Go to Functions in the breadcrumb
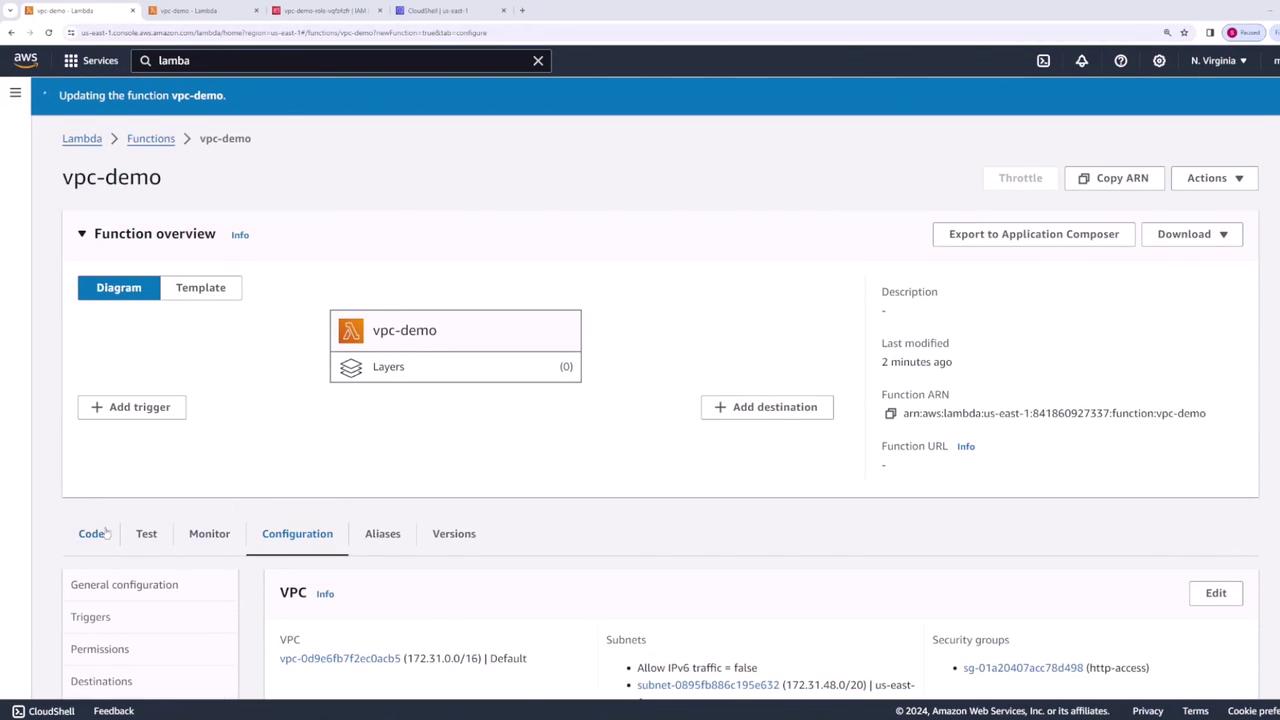This screenshot has width=1280, height=720. [x=151, y=139]
